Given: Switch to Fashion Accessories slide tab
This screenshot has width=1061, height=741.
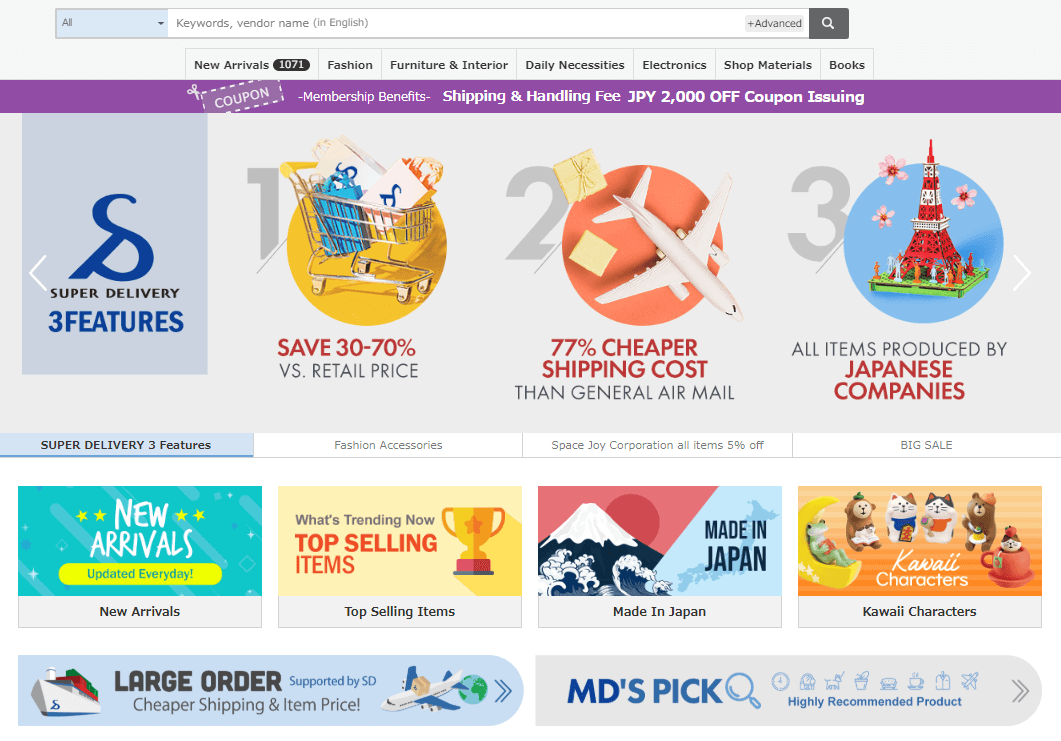Looking at the screenshot, I should [388, 445].
